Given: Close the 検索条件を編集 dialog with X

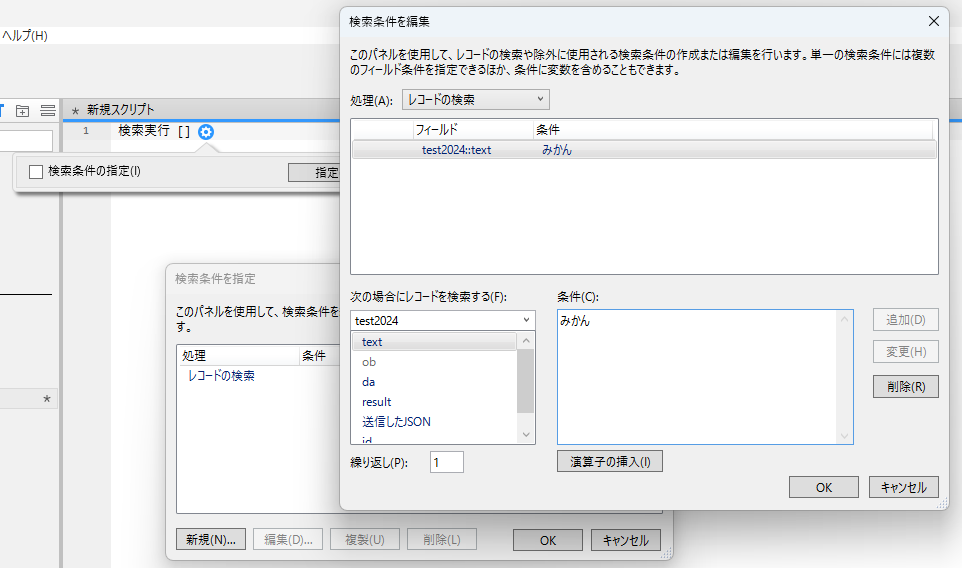Looking at the screenshot, I should (934, 21).
